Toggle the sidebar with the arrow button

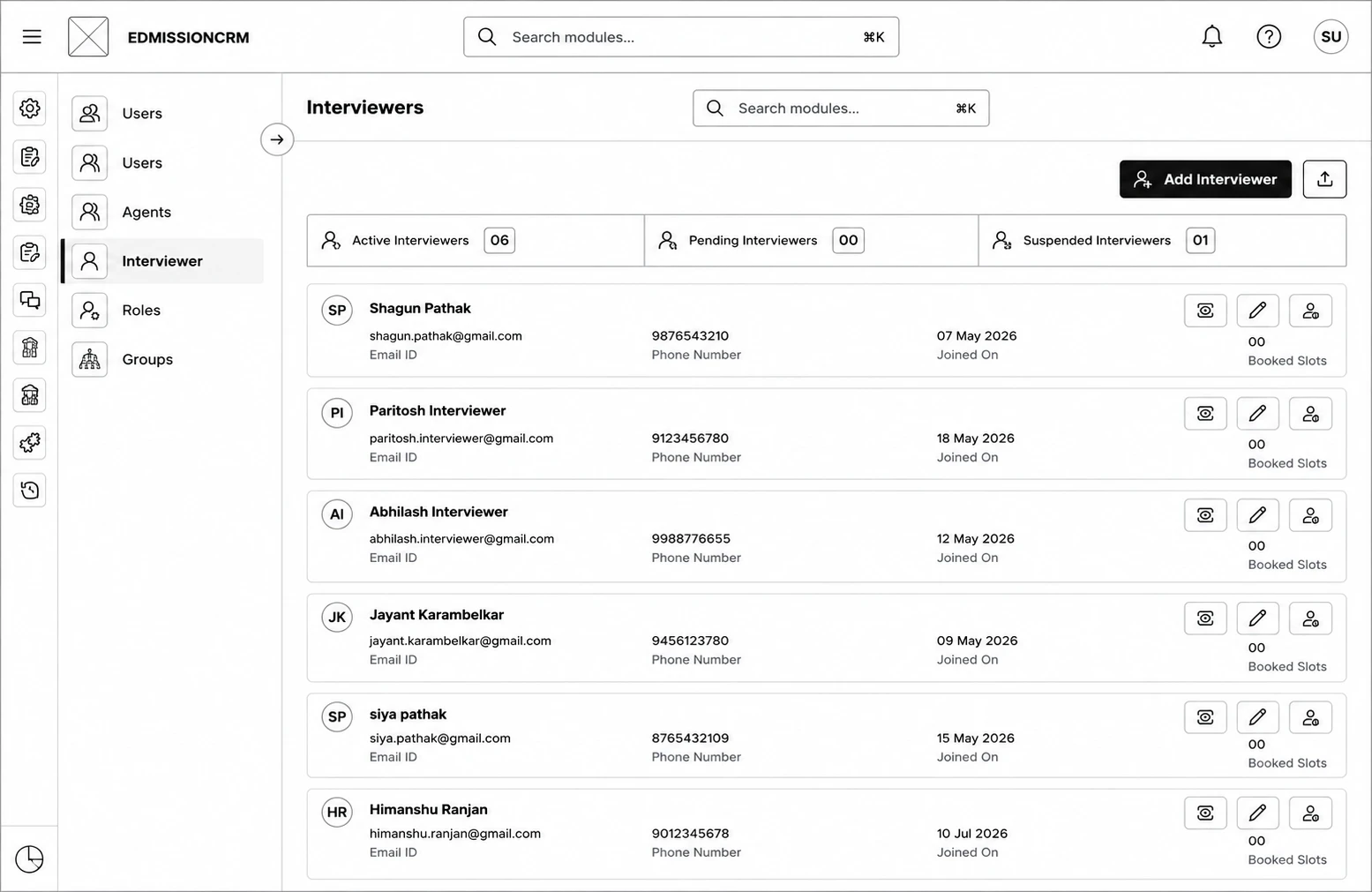point(277,139)
